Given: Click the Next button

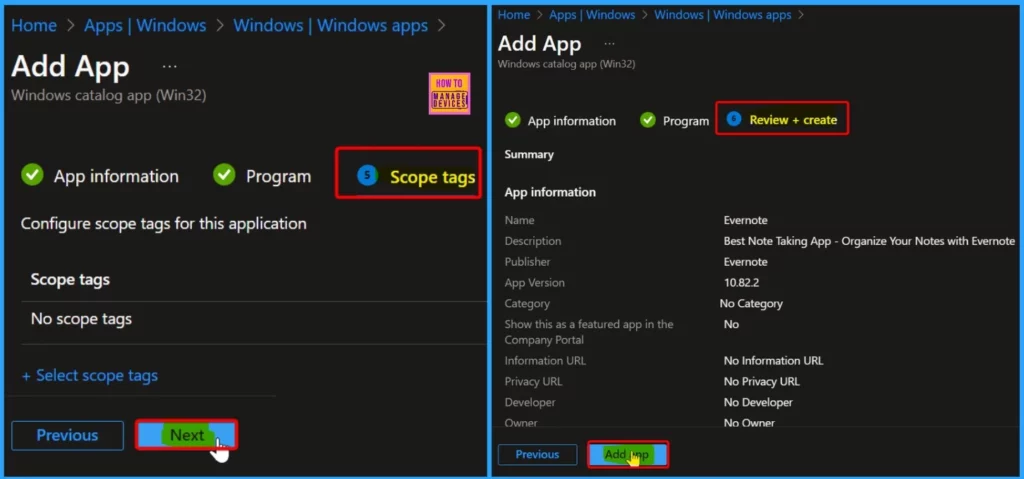Looking at the screenshot, I should (x=187, y=435).
